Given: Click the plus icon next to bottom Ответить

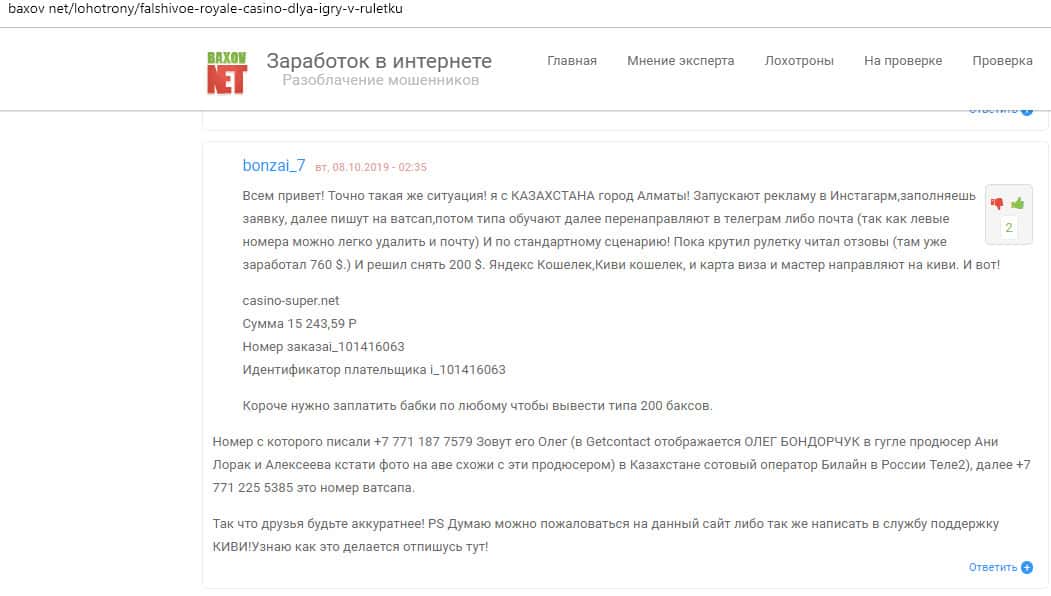Looking at the screenshot, I should [x=1027, y=567].
